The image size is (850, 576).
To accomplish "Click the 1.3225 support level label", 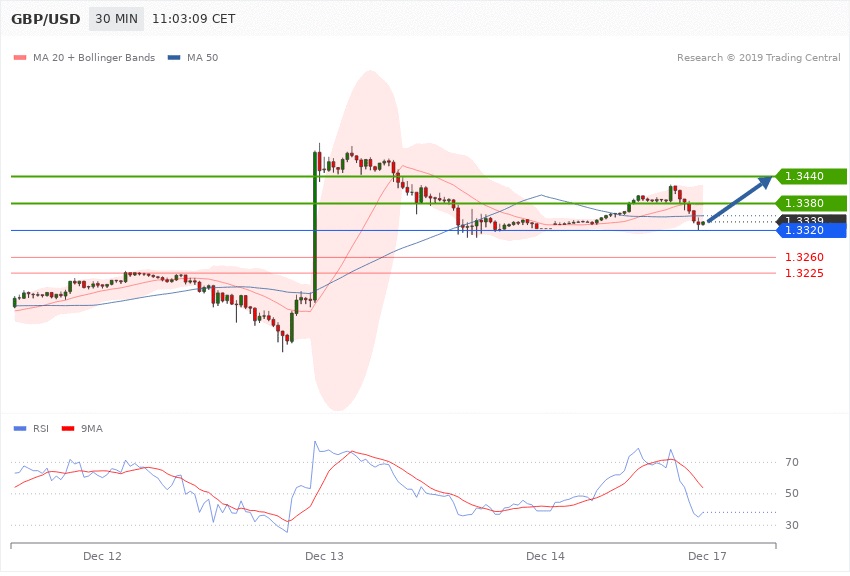I will 803,273.
